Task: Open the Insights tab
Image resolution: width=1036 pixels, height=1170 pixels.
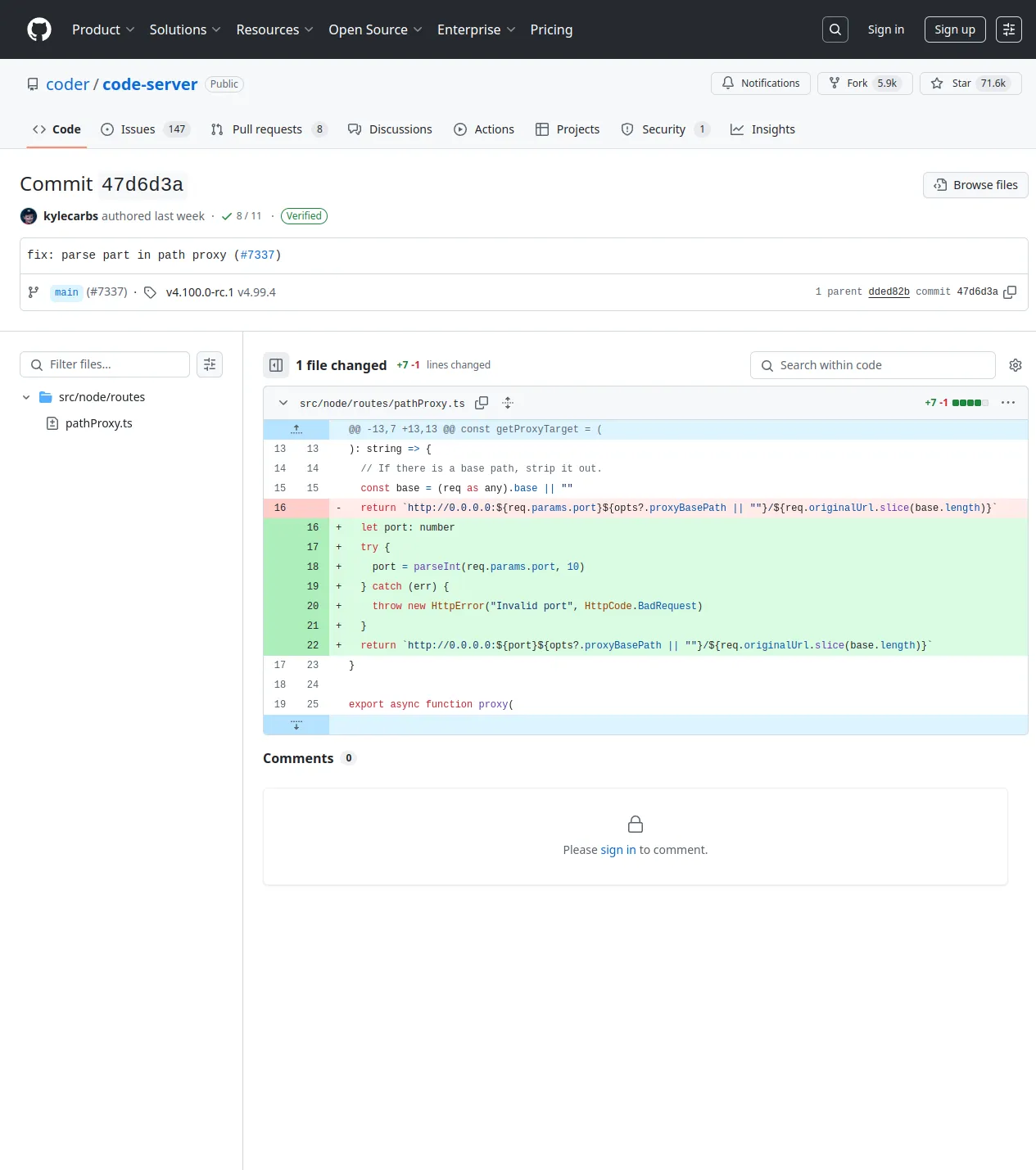Action: click(x=762, y=129)
